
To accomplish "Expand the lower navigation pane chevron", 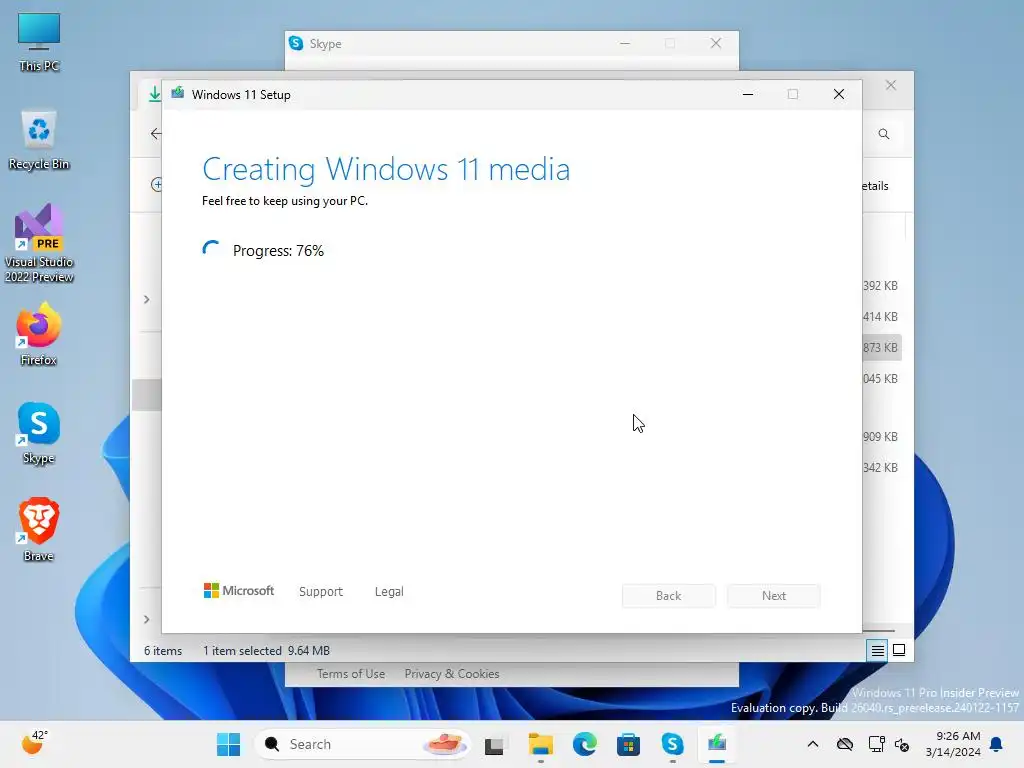I will point(146,619).
